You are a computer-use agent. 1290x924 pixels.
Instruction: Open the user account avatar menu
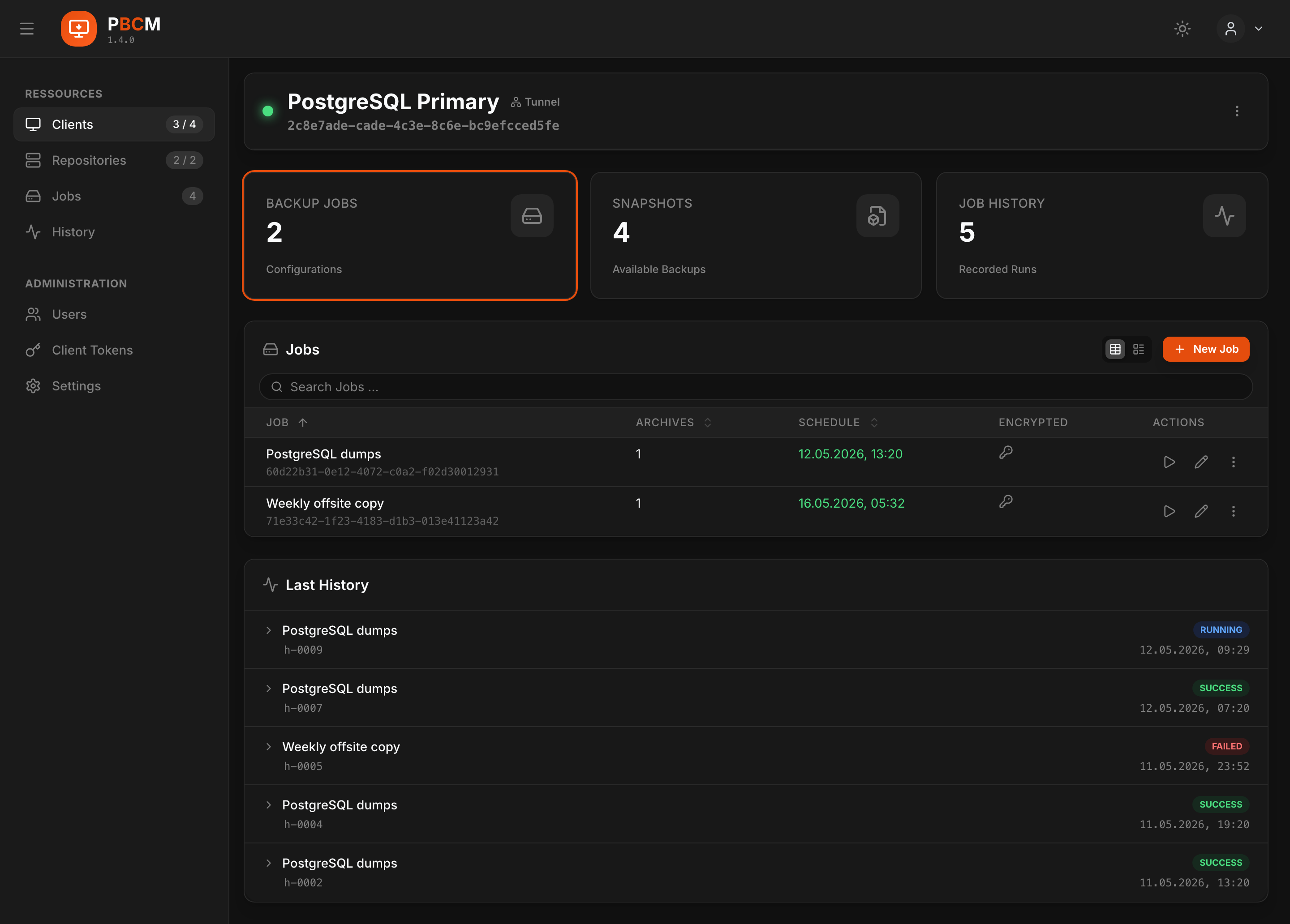point(1230,29)
